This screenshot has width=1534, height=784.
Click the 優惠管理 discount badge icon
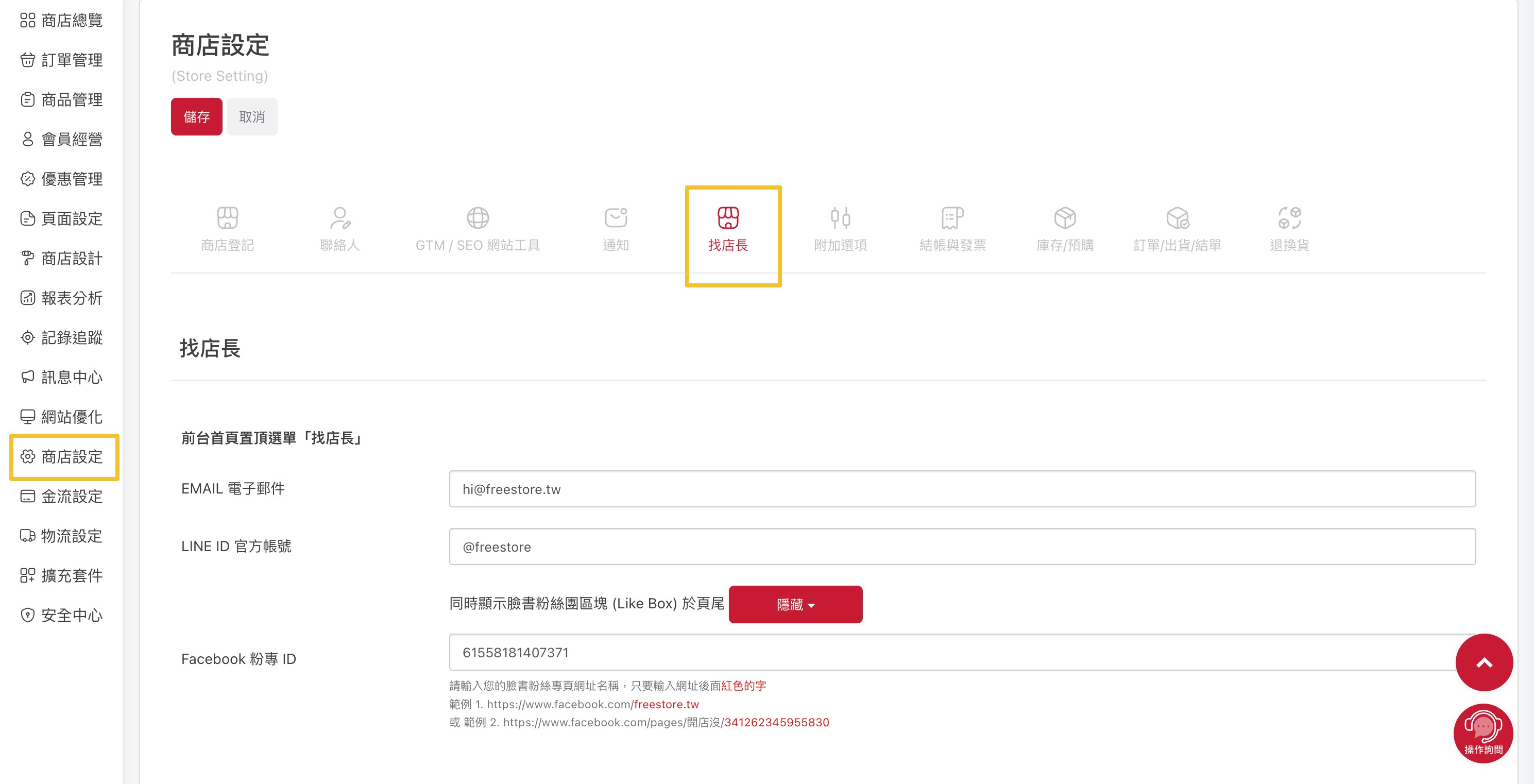click(x=27, y=179)
